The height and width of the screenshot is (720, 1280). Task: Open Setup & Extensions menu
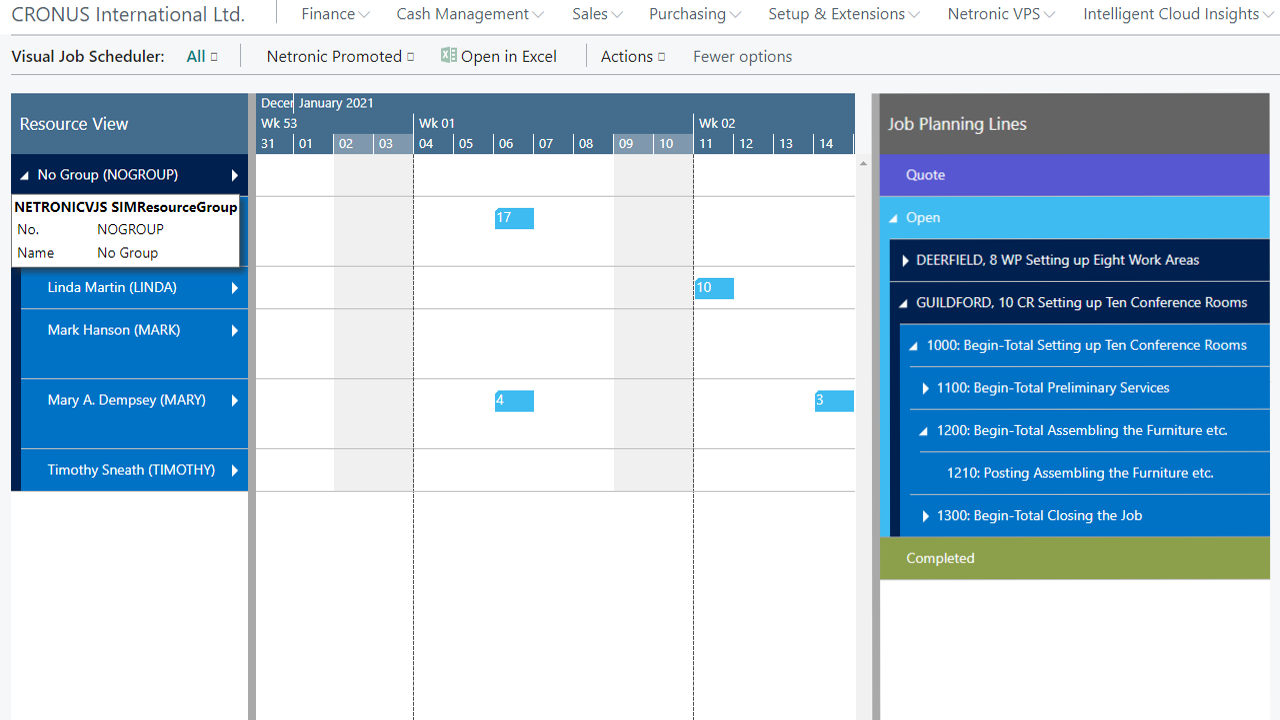pos(844,14)
